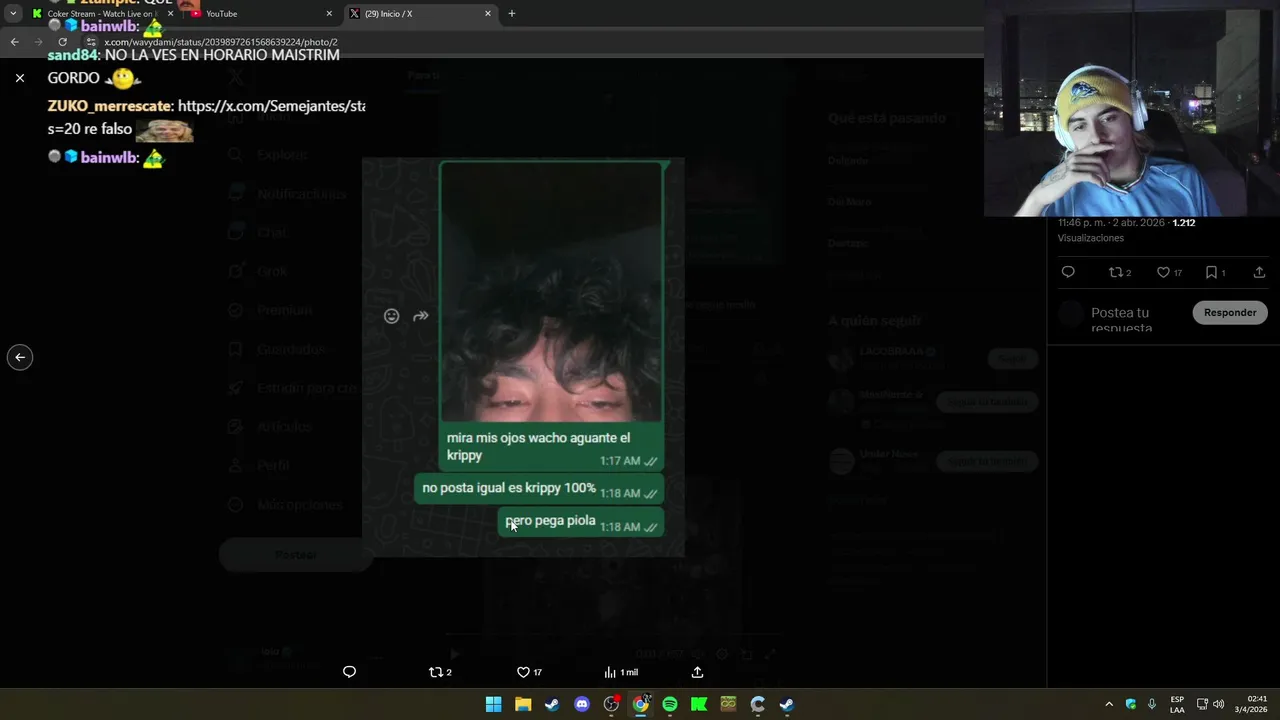This screenshot has width=1280, height=720.
Task: Bookmark the post in the right panel
Action: point(1215,272)
